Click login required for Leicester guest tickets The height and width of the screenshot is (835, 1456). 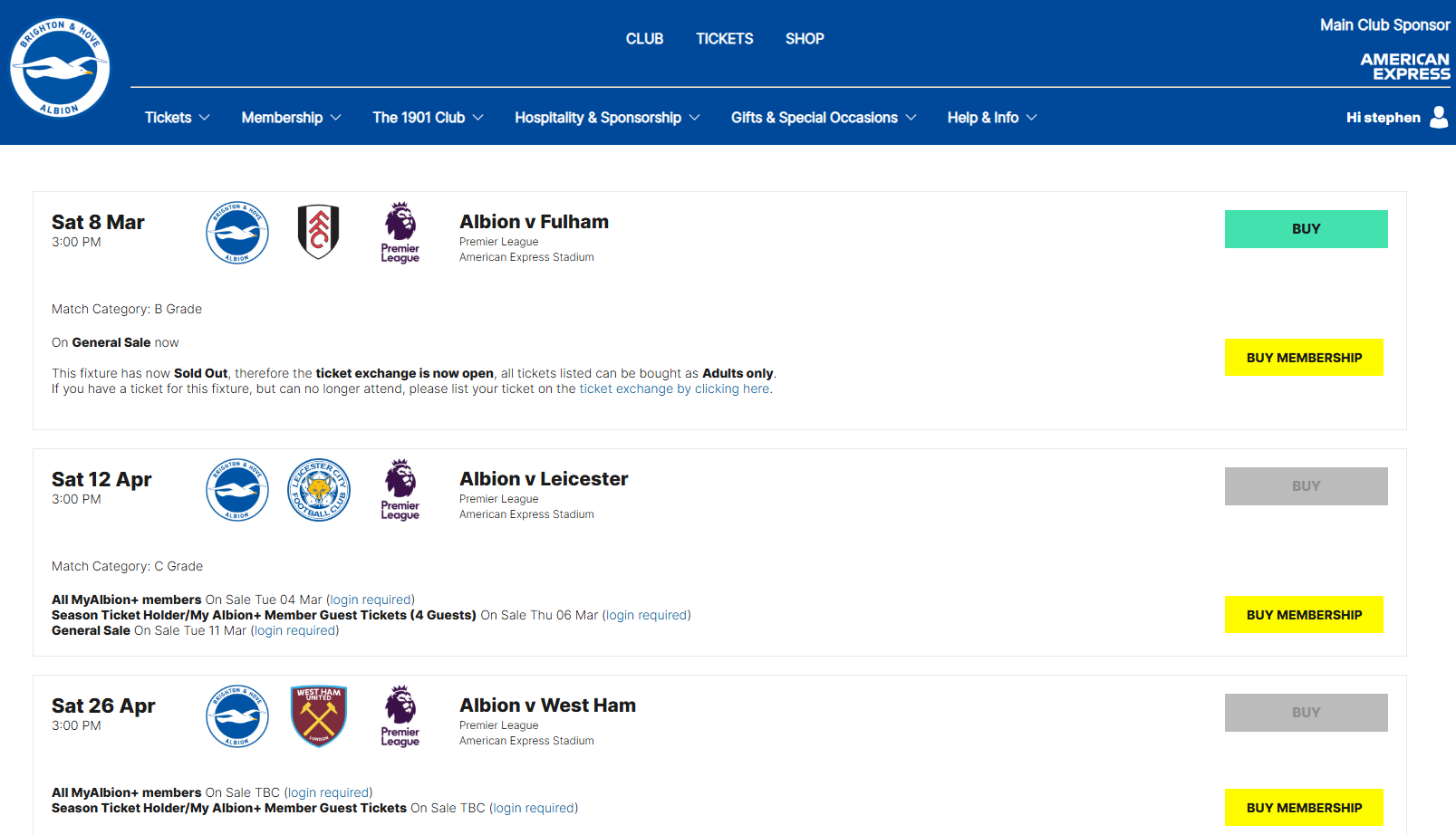647,615
